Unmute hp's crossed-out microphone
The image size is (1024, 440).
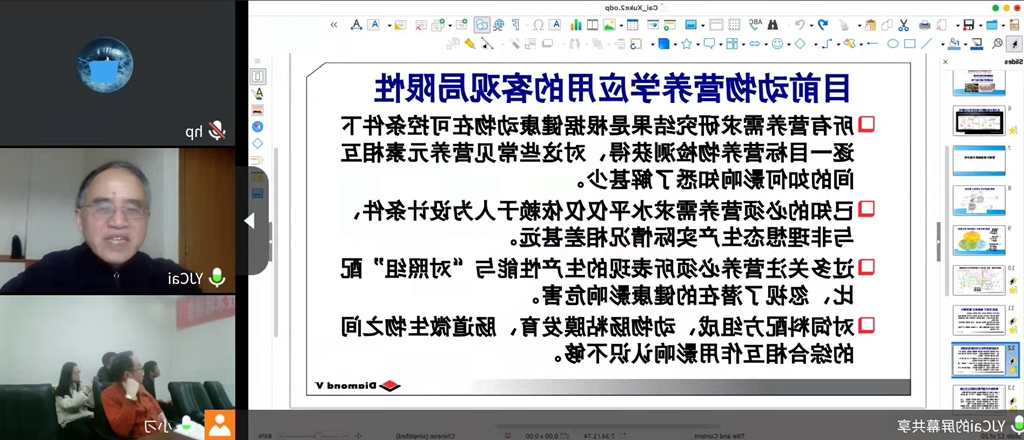(217, 131)
